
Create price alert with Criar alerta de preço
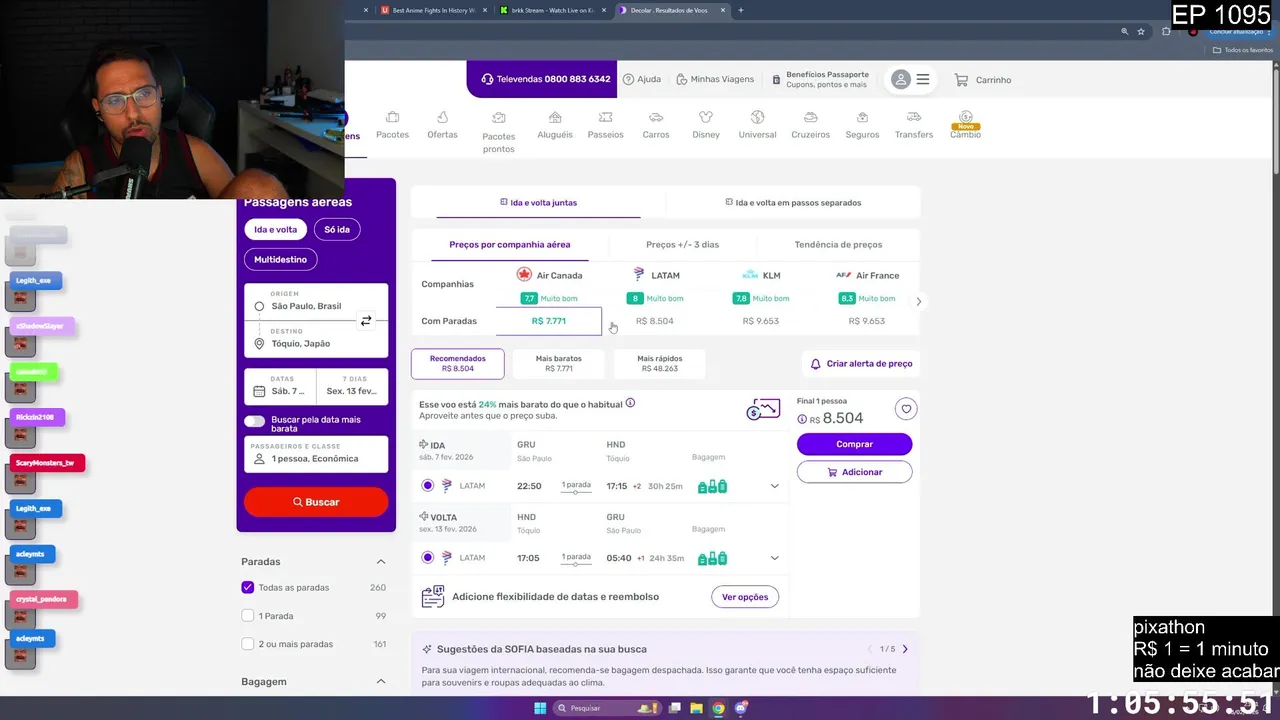pyautogui.click(x=860, y=364)
